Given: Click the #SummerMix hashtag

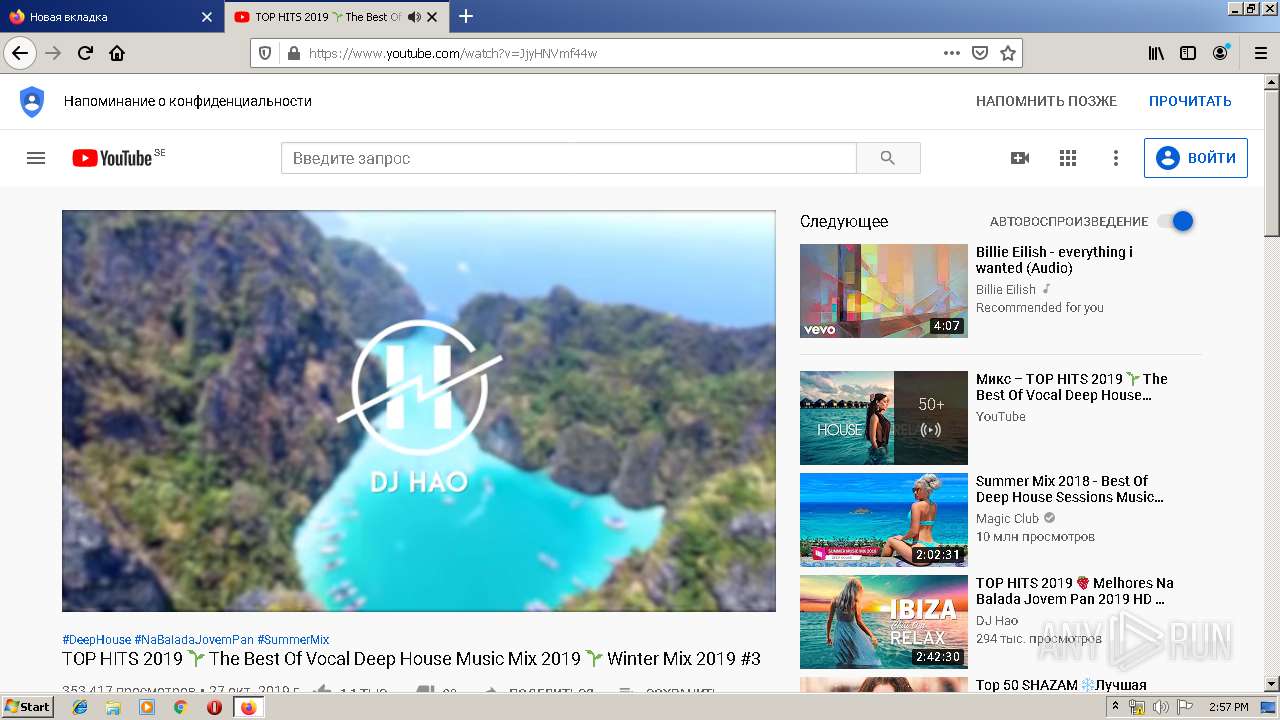Looking at the screenshot, I should coord(293,640).
